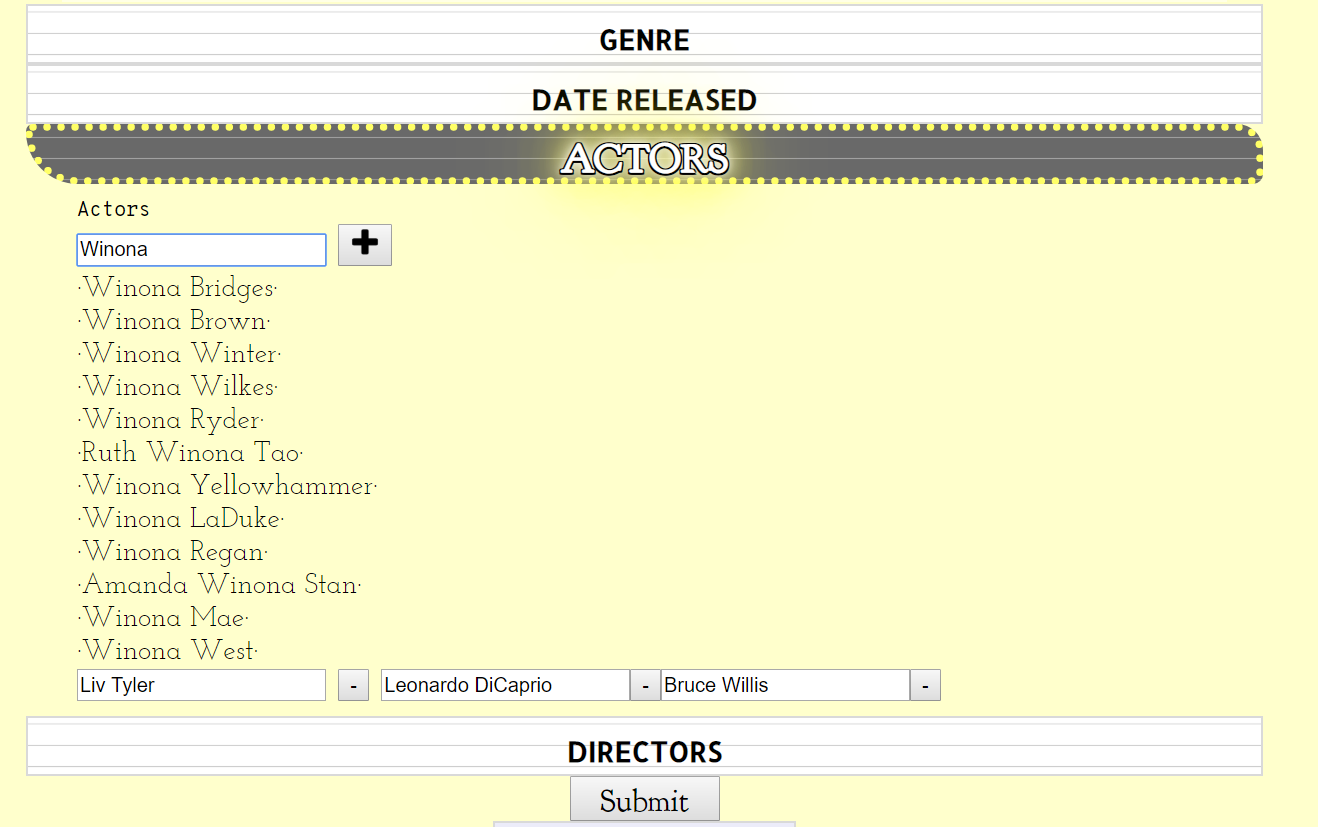Expand the Date Released section
1318x827 pixels.
[644, 100]
